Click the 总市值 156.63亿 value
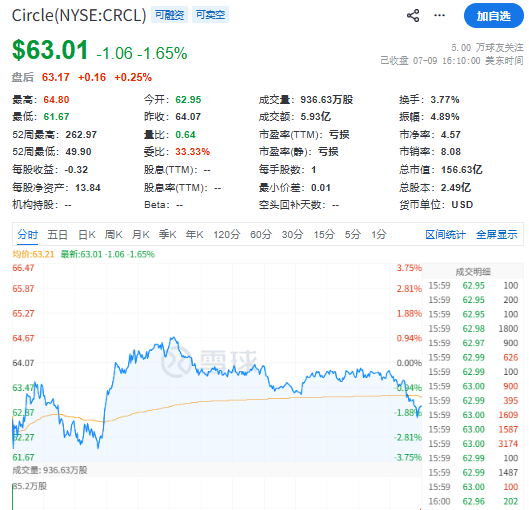529x510 pixels. pyautogui.click(x=462, y=169)
